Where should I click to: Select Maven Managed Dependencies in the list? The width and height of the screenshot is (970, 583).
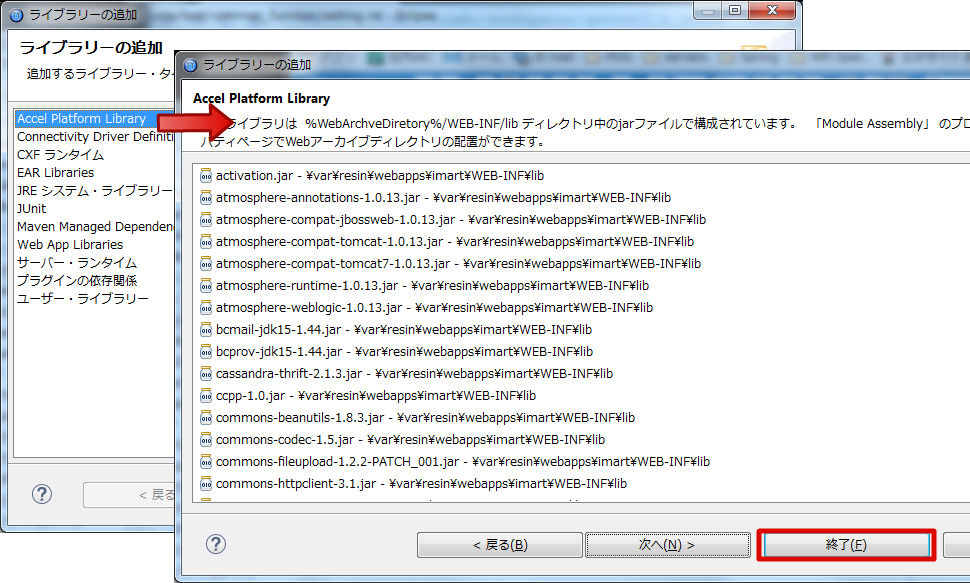[95, 227]
